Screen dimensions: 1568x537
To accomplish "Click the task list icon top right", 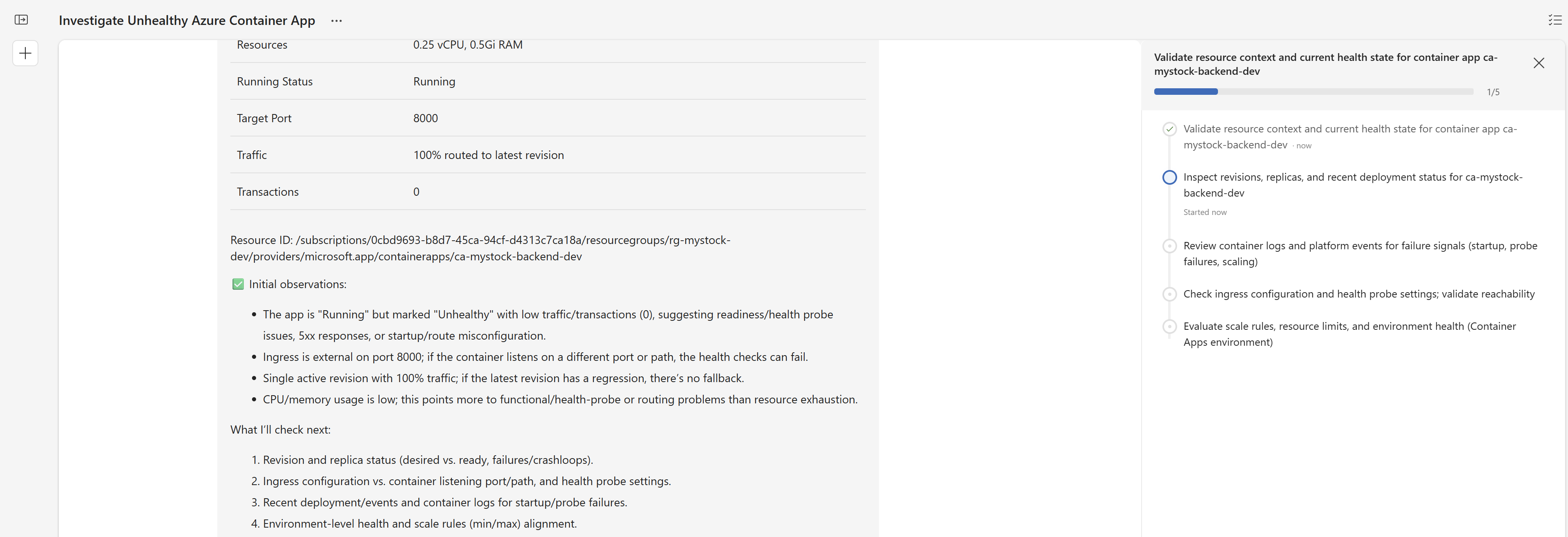I will (x=1554, y=20).
